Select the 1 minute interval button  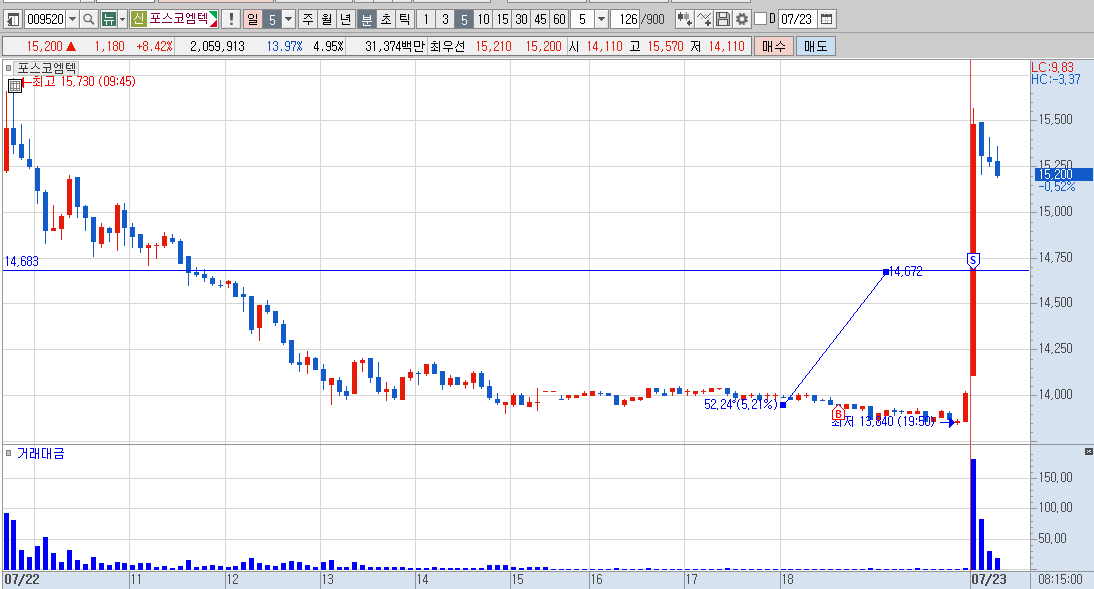(x=426, y=19)
